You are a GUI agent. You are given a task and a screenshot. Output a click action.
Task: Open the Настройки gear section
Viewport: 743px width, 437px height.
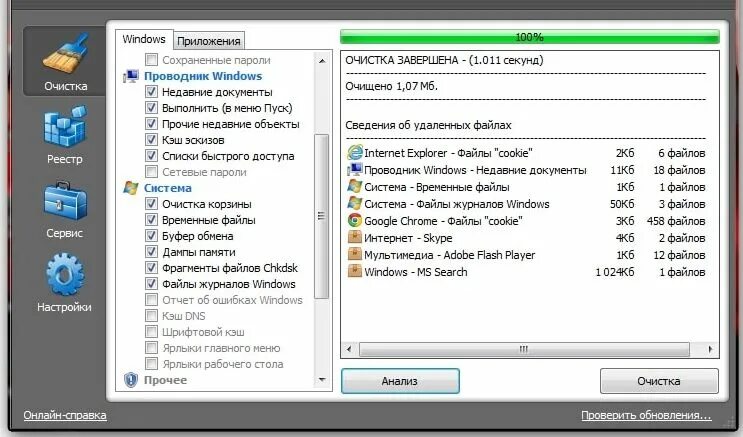click(x=65, y=283)
